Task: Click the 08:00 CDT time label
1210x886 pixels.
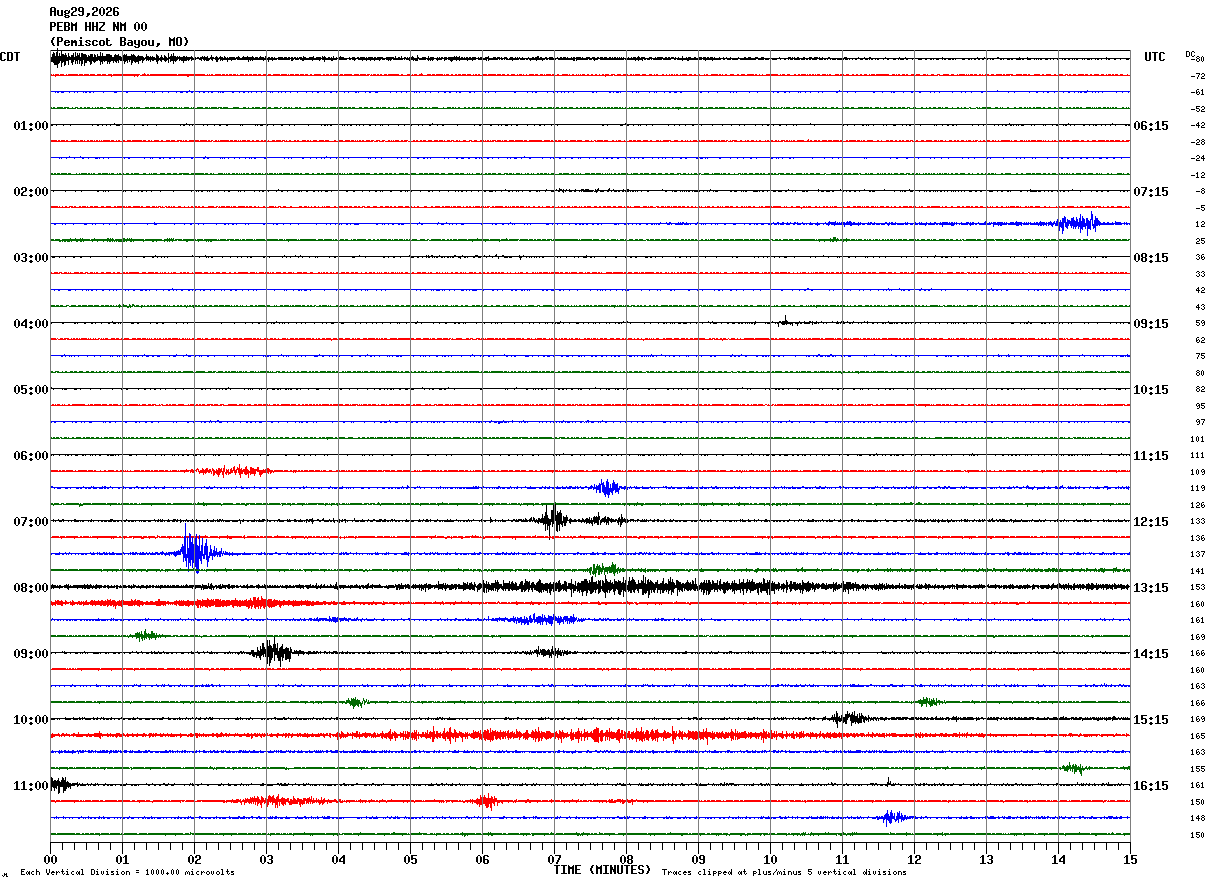Action: 31,588
